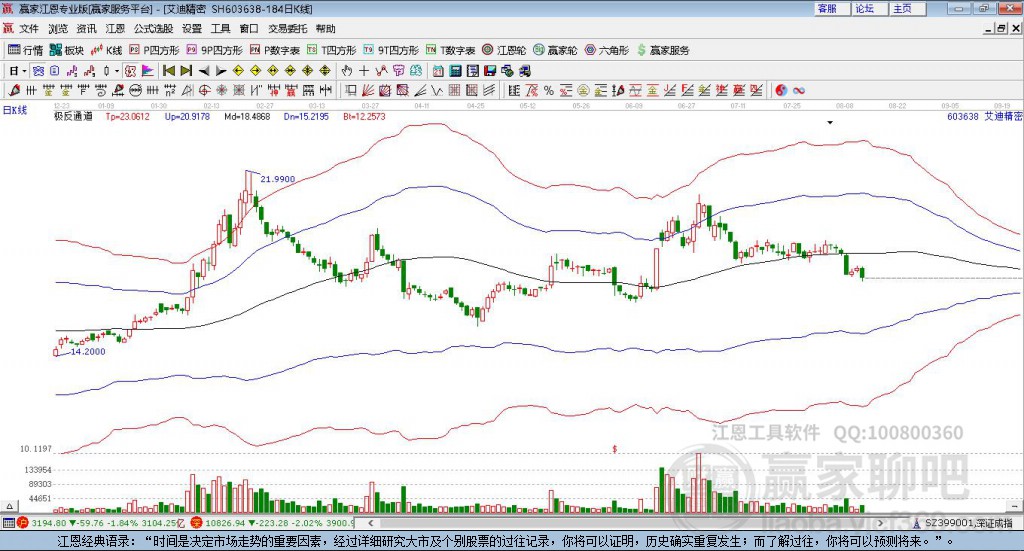Click the first yellow diamond right-arrow icon

click(x=255, y=71)
